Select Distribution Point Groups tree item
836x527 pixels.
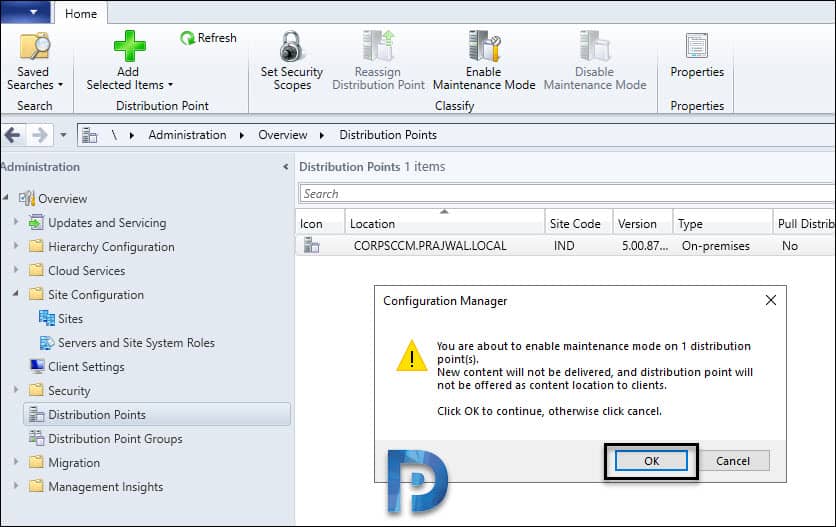pos(115,438)
